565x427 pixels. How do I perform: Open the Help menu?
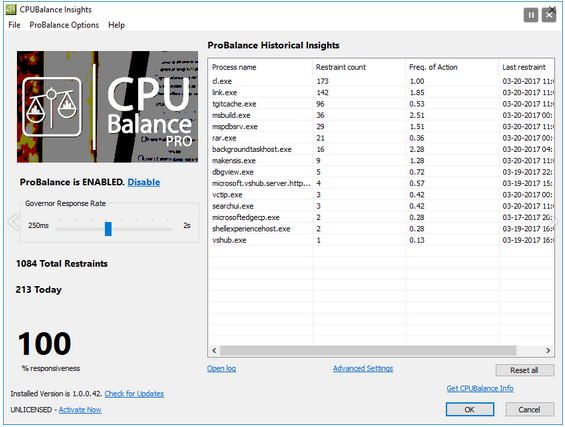click(116, 25)
